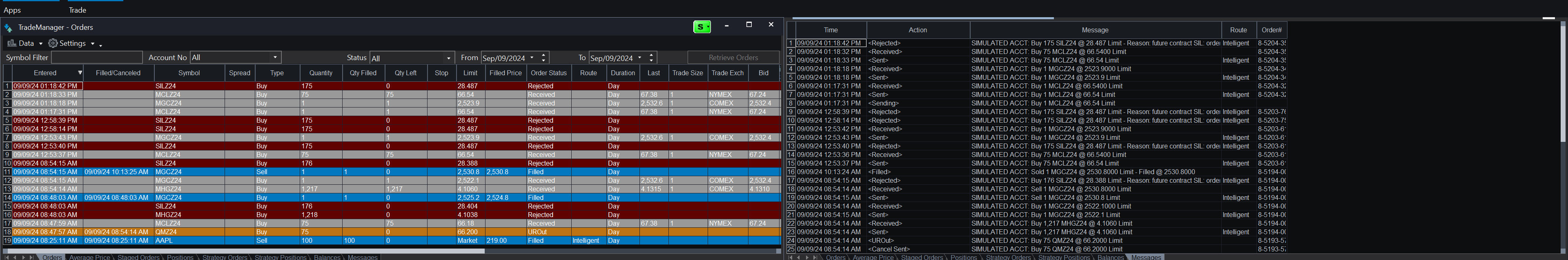The width and height of the screenshot is (1568, 260).
Task: Click the TradeManager app icon in title bar
Action: pos(8,28)
